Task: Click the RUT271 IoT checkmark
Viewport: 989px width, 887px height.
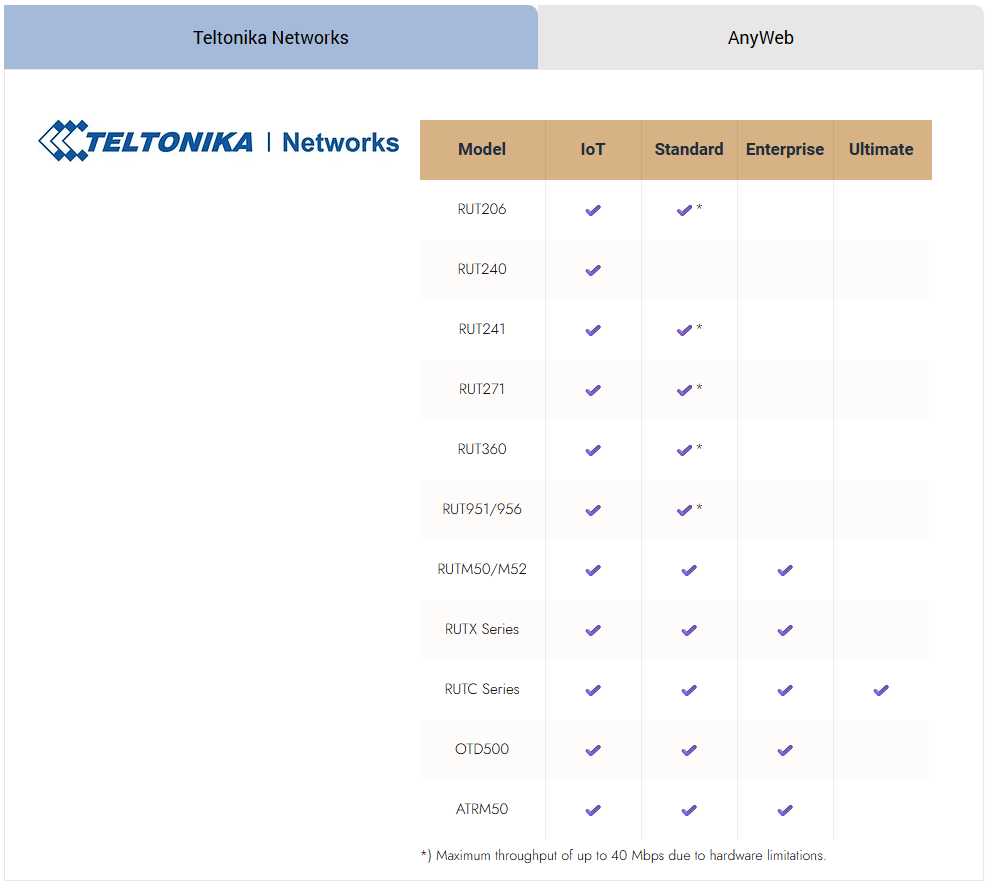Action: [x=593, y=390]
